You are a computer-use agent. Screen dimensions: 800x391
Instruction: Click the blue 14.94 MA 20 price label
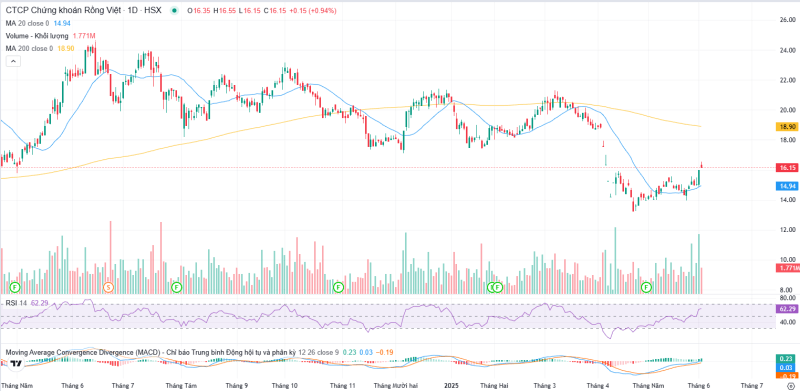point(786,186)
